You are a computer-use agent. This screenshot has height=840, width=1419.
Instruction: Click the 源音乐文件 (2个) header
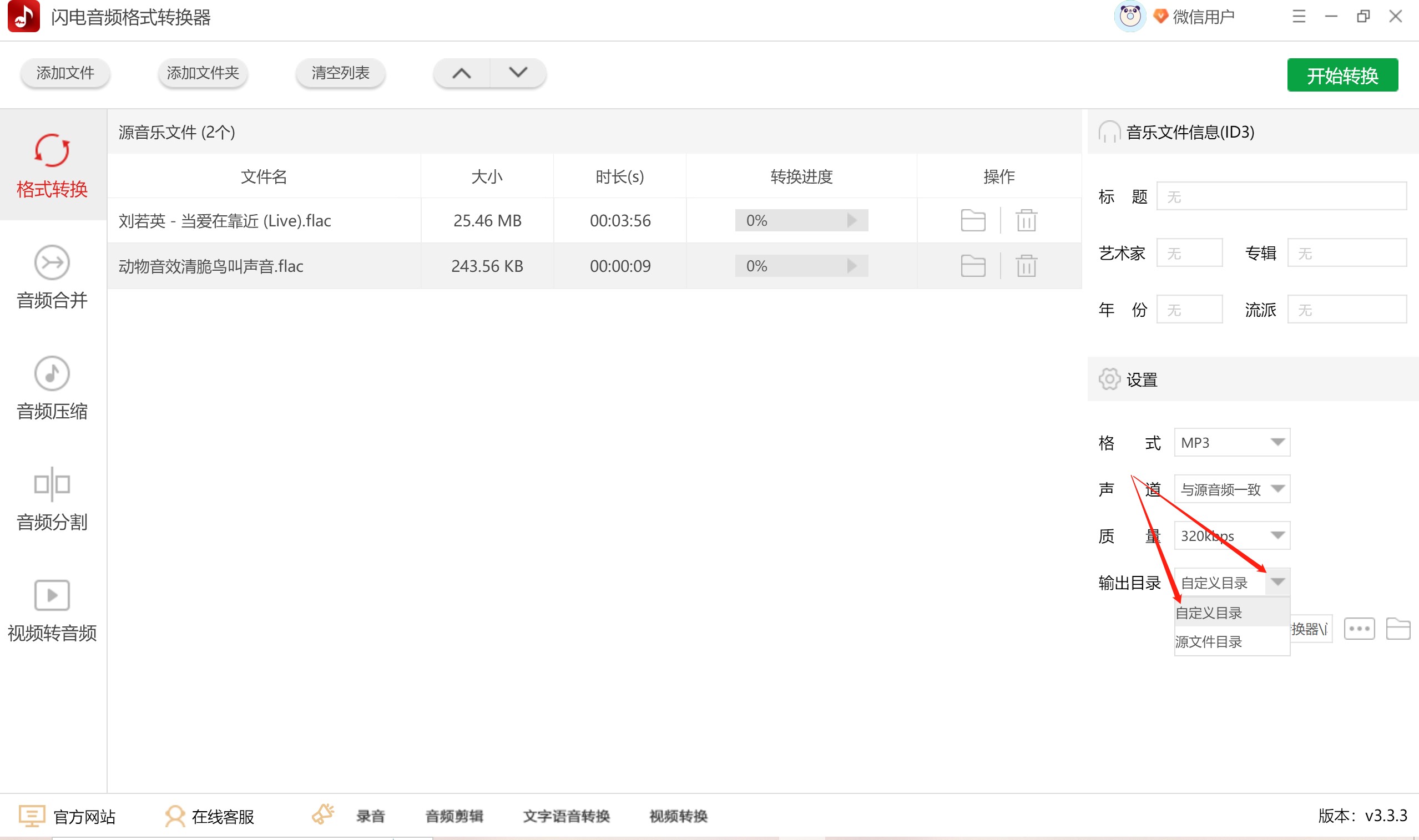(594, 132)
